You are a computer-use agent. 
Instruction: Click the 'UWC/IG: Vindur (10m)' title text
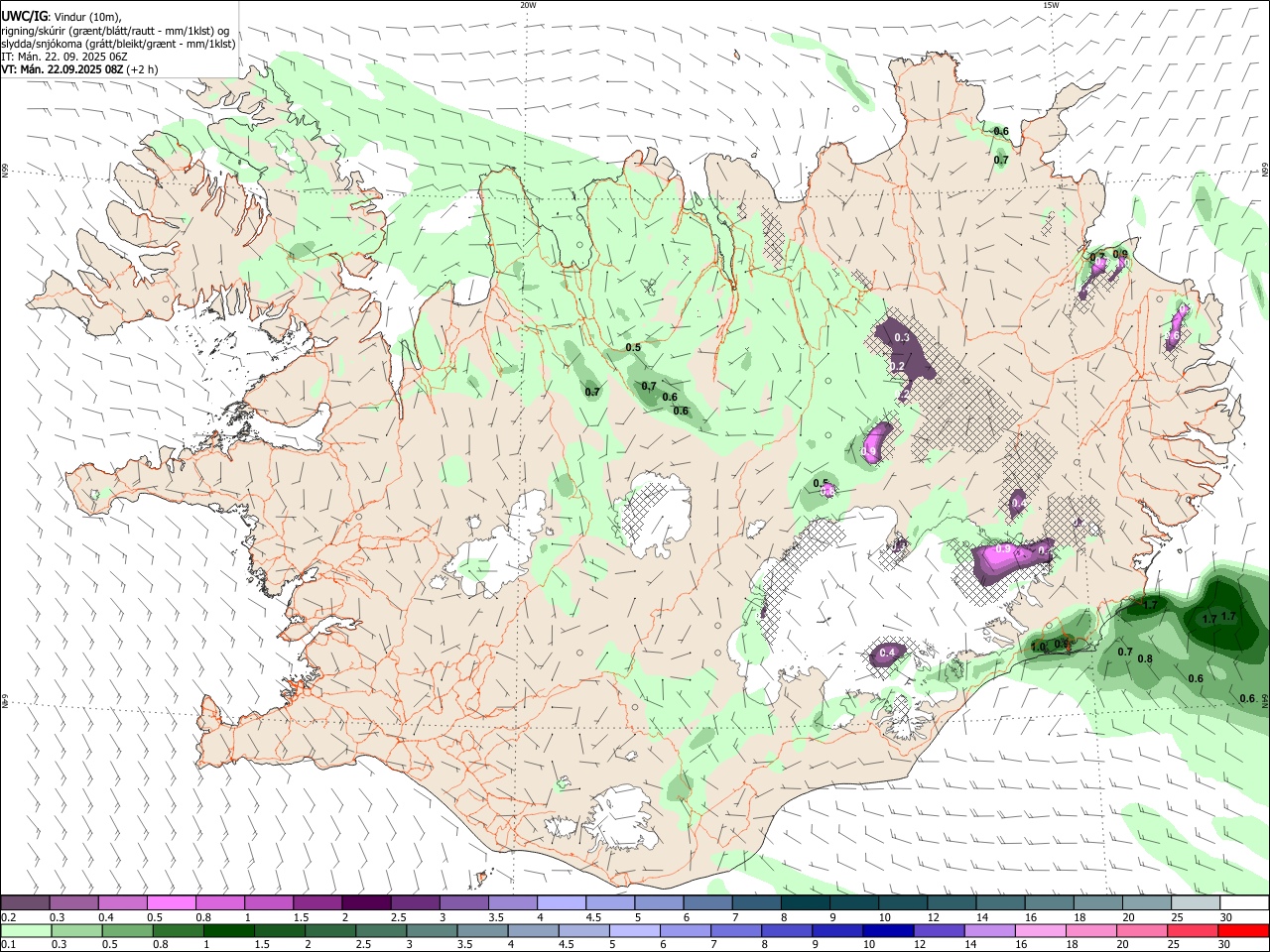pos(62,17)
